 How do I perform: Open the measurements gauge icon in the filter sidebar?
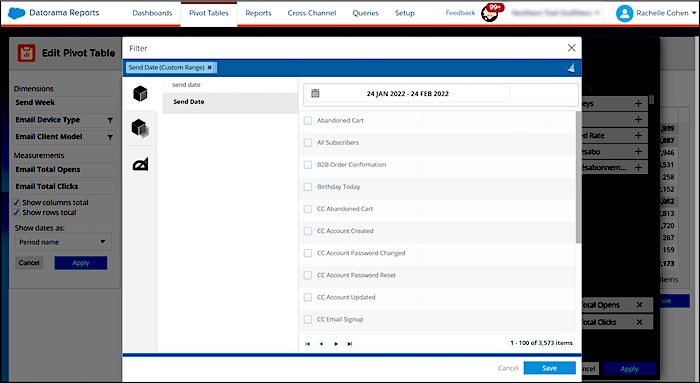coord(140,164)
